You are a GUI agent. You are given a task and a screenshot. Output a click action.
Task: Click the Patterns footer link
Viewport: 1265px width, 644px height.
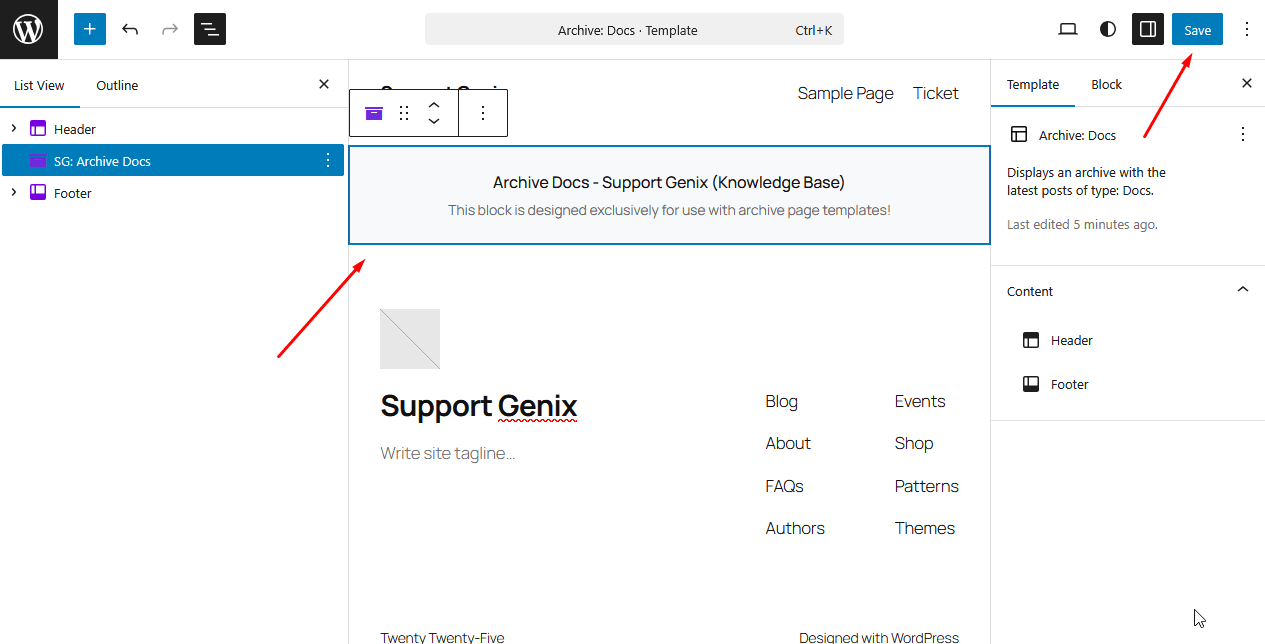(927, 486)
